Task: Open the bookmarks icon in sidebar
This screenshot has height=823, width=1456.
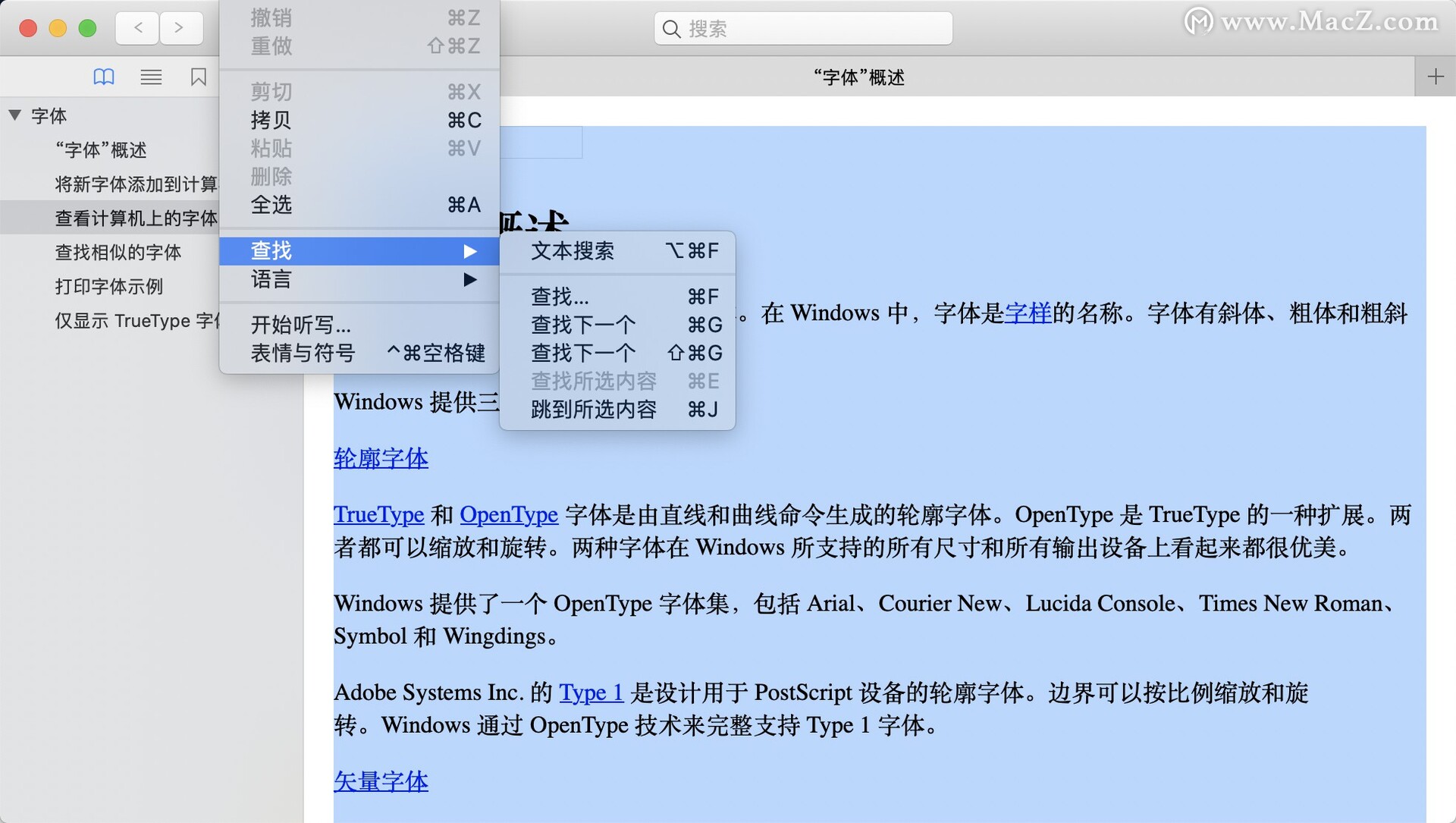Action: coord(198,77)
